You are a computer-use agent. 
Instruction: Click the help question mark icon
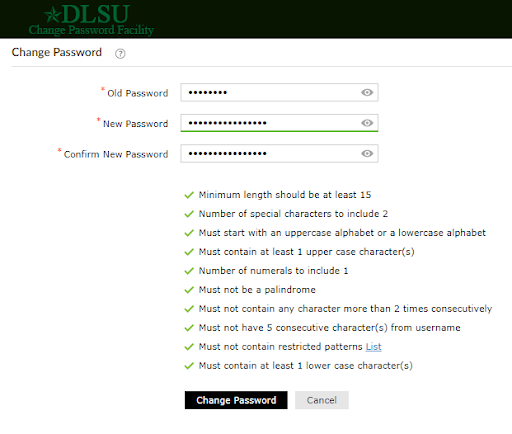[x=120, y=54]
